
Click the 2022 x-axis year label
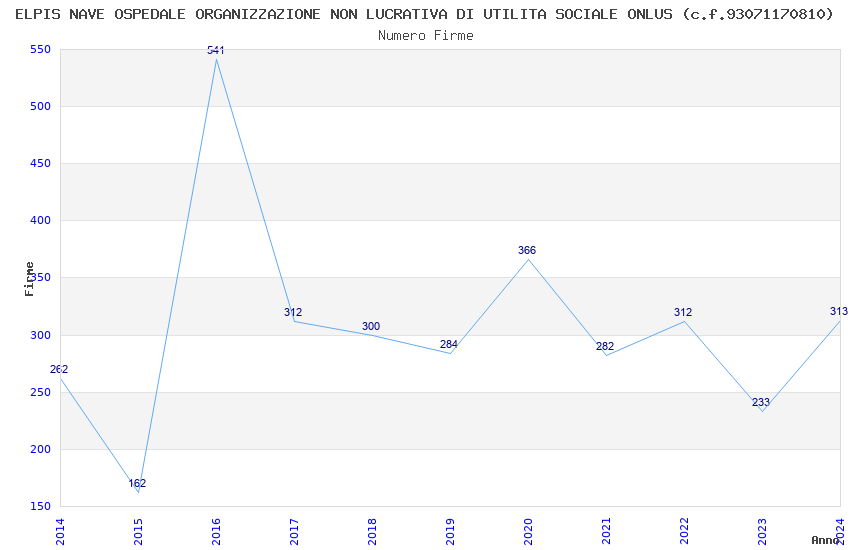pyautogui.click(x=685, y=532)
